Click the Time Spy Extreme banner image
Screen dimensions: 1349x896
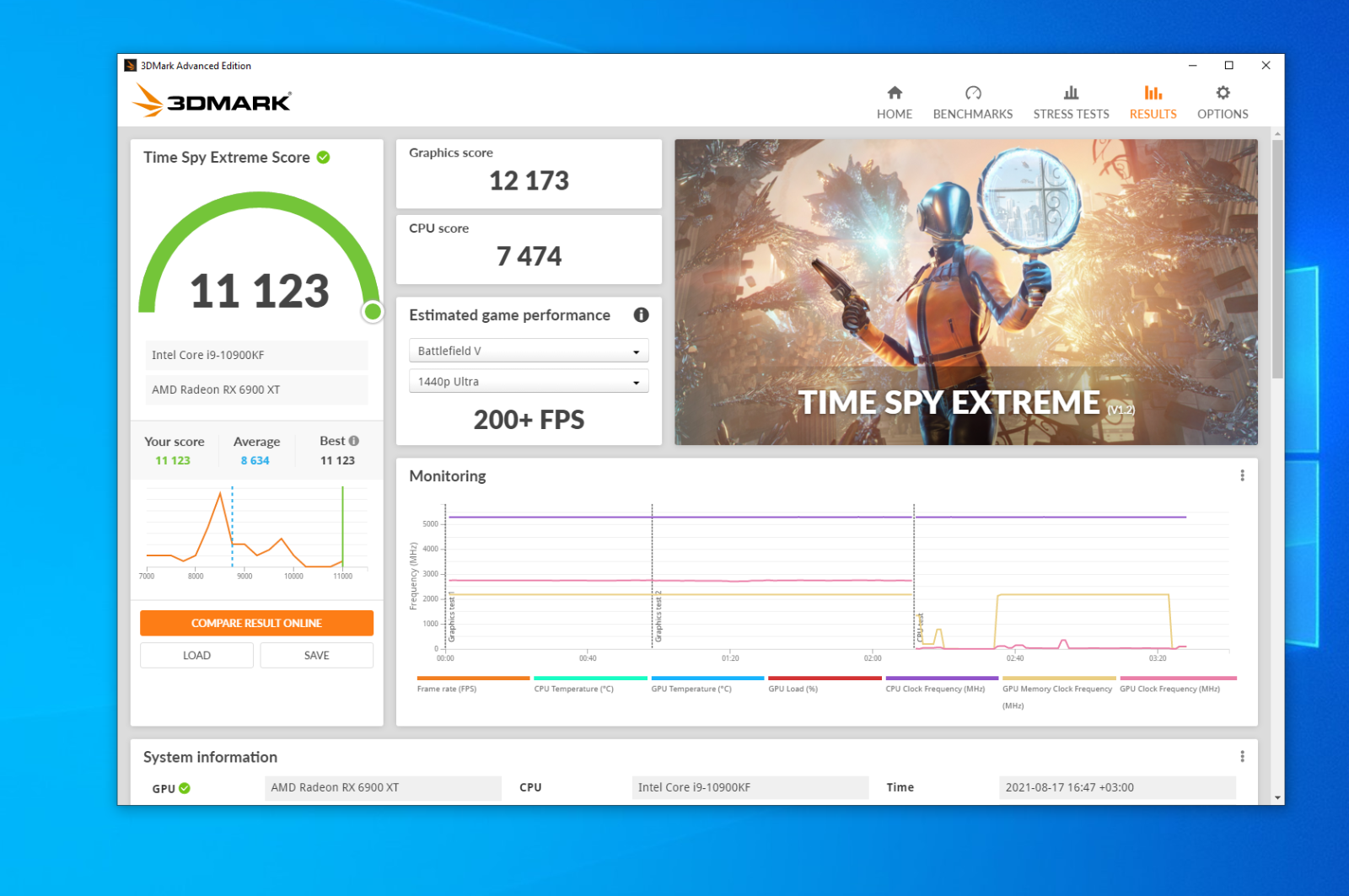coord(966,292)
